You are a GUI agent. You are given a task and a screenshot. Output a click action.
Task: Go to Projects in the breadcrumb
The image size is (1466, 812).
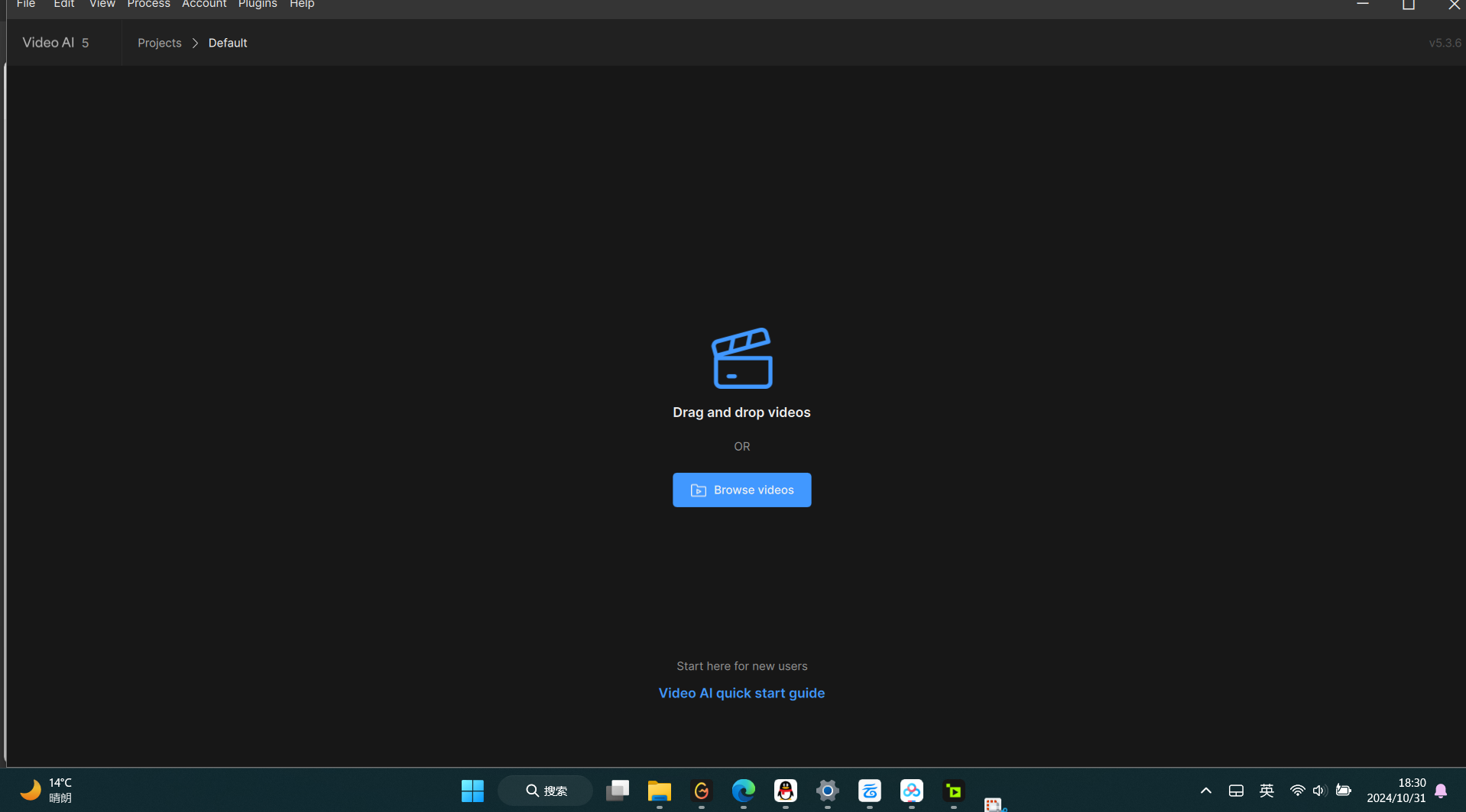159,43
